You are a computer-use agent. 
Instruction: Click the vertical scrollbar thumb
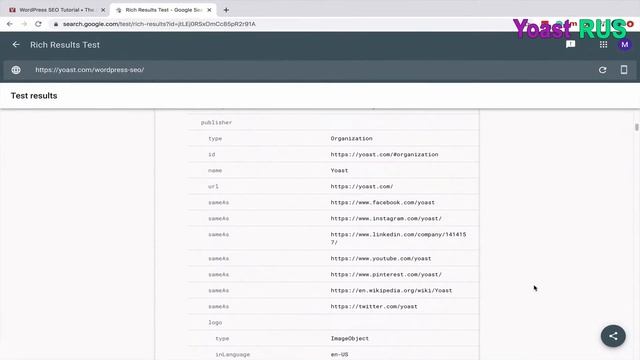[636, 127]
